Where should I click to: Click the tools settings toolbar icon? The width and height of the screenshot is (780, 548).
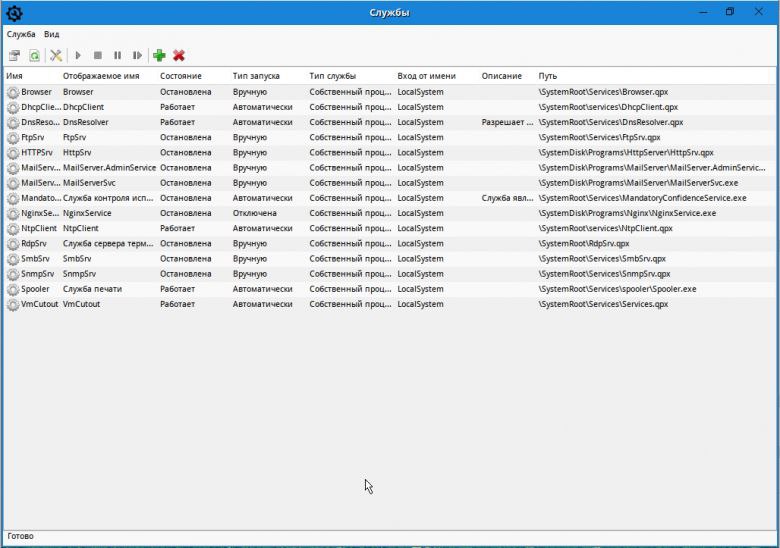(56, 55)
